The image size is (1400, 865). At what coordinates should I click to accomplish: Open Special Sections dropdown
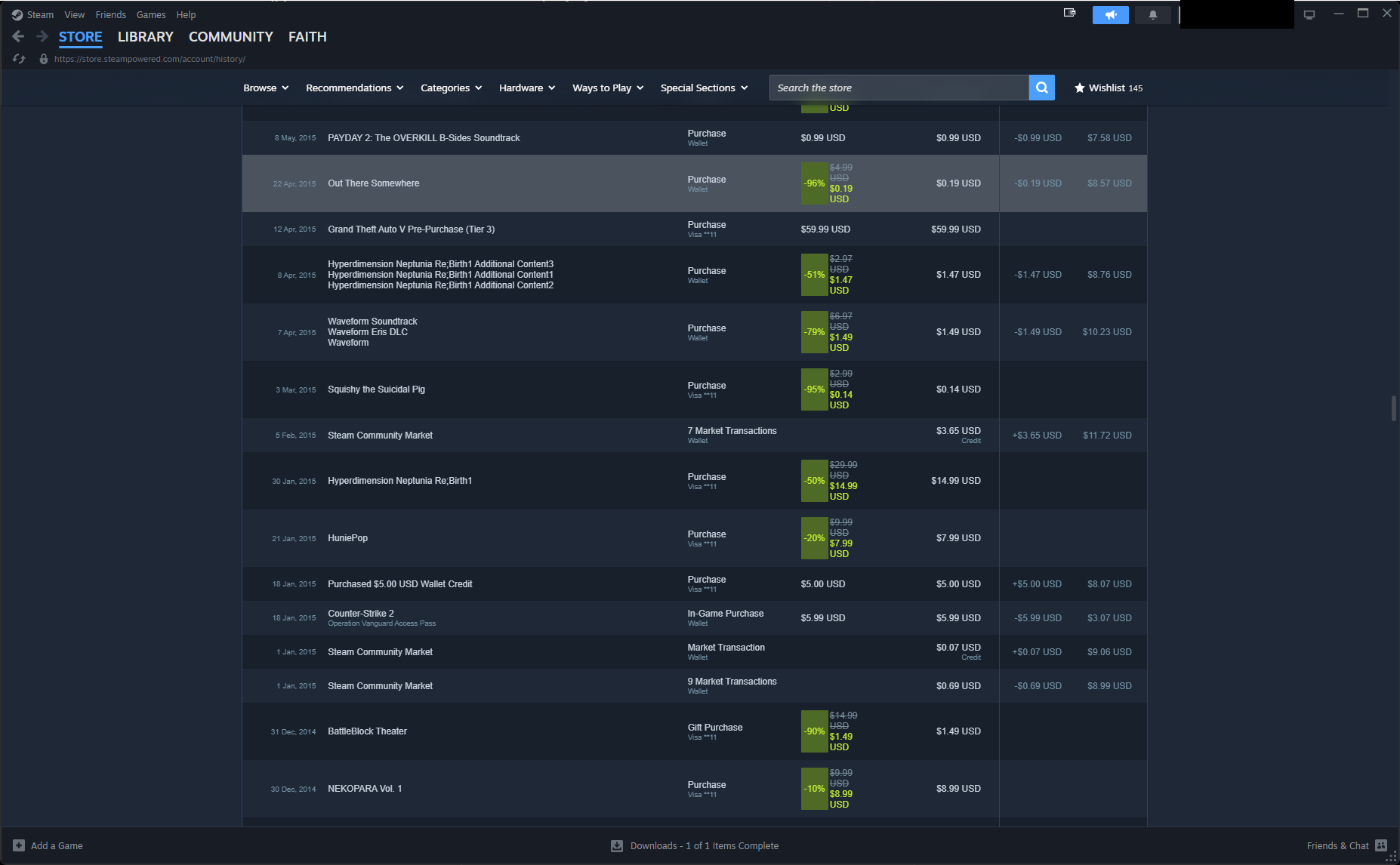click(x=704, y=88)
